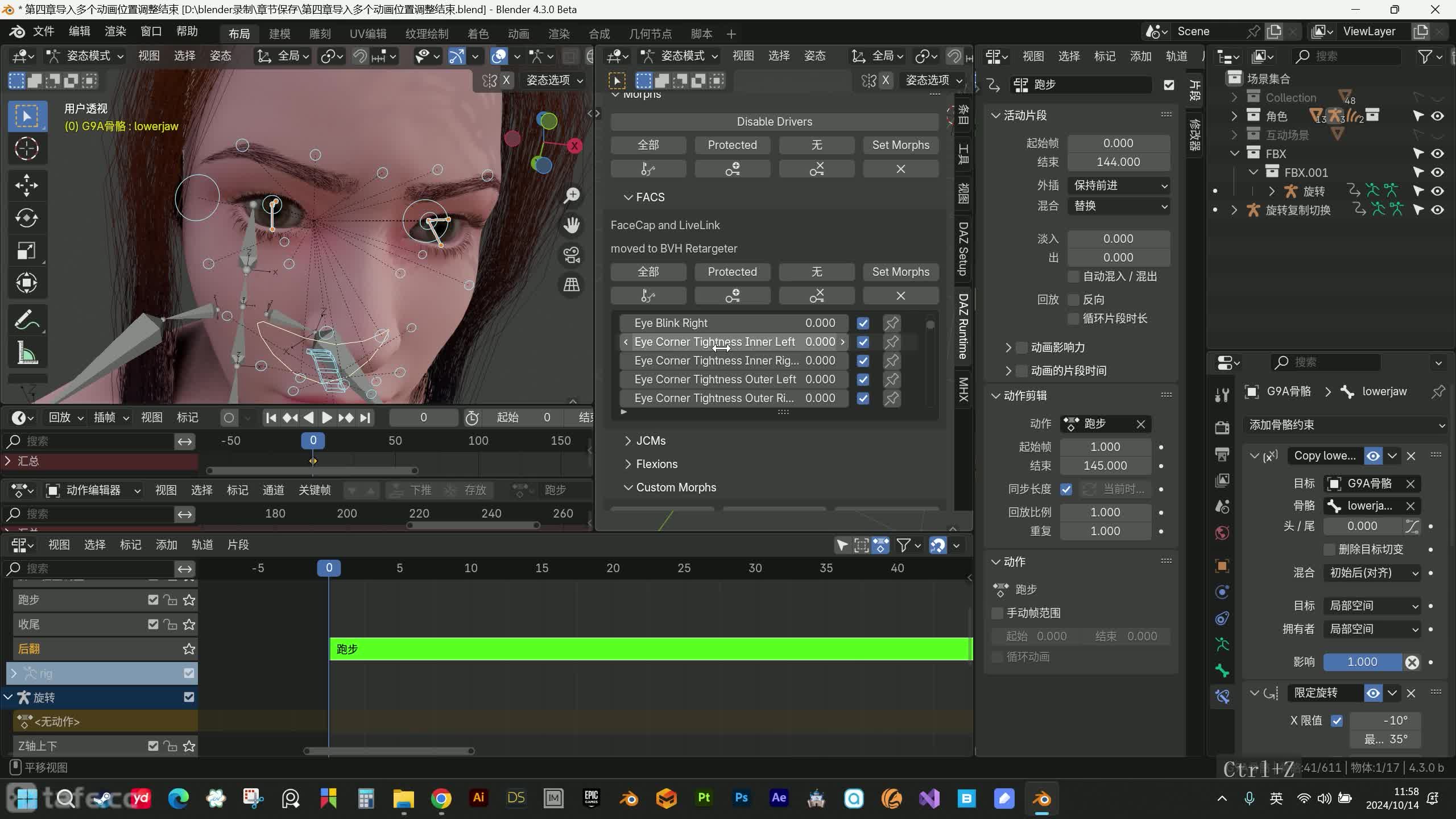Click Disable Drivers button
The image size is (1456, 819).
(x=774, y=122)
